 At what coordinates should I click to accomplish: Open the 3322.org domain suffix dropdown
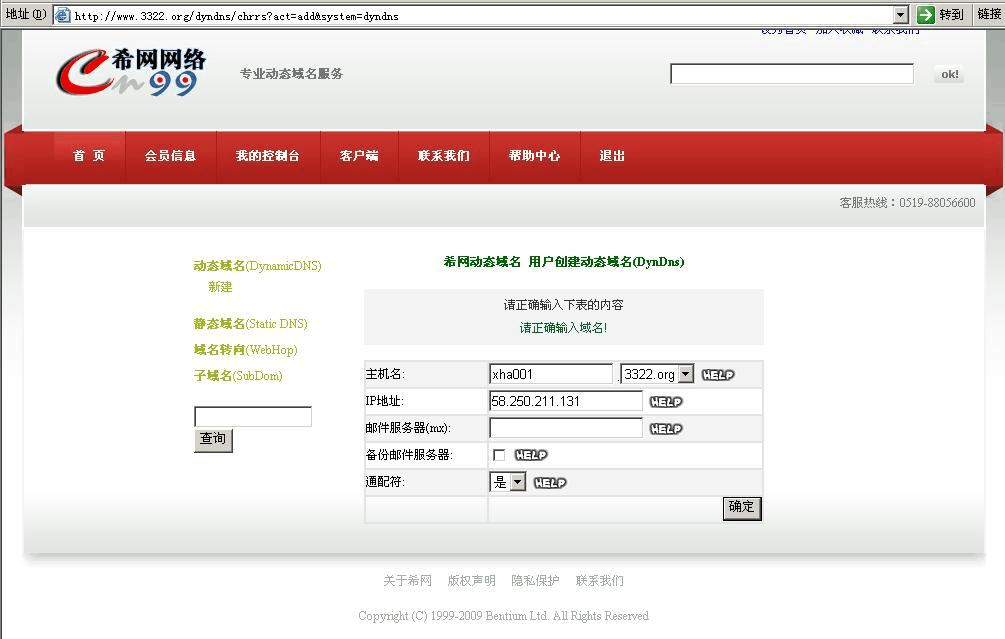click(x=685, y=374)
